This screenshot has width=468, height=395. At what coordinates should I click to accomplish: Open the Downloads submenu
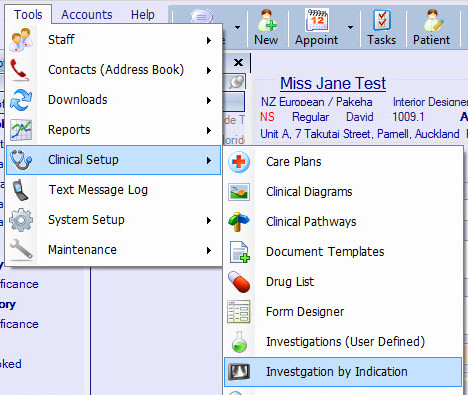point(113,100)
